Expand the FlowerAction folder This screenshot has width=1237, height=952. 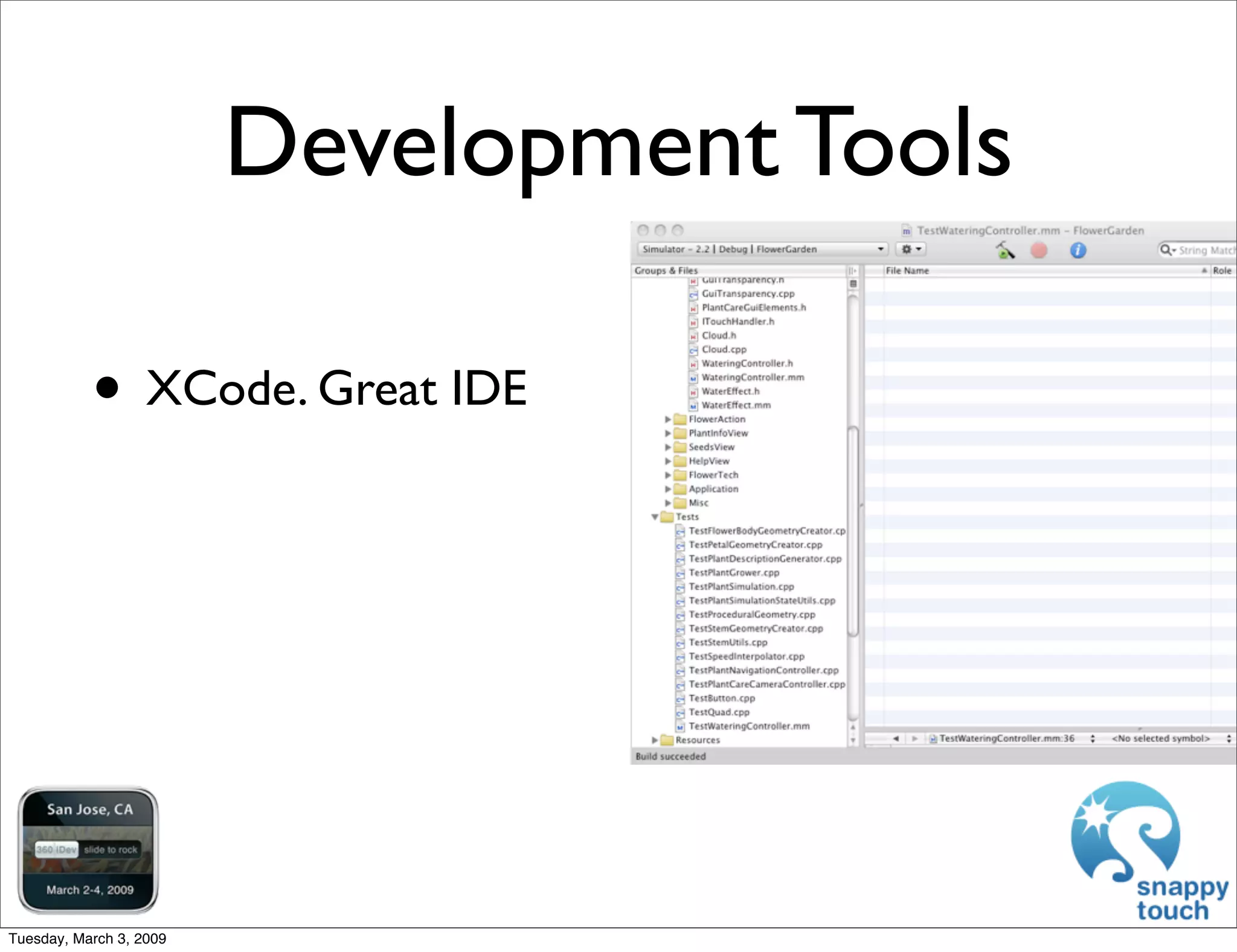point(667,419)
